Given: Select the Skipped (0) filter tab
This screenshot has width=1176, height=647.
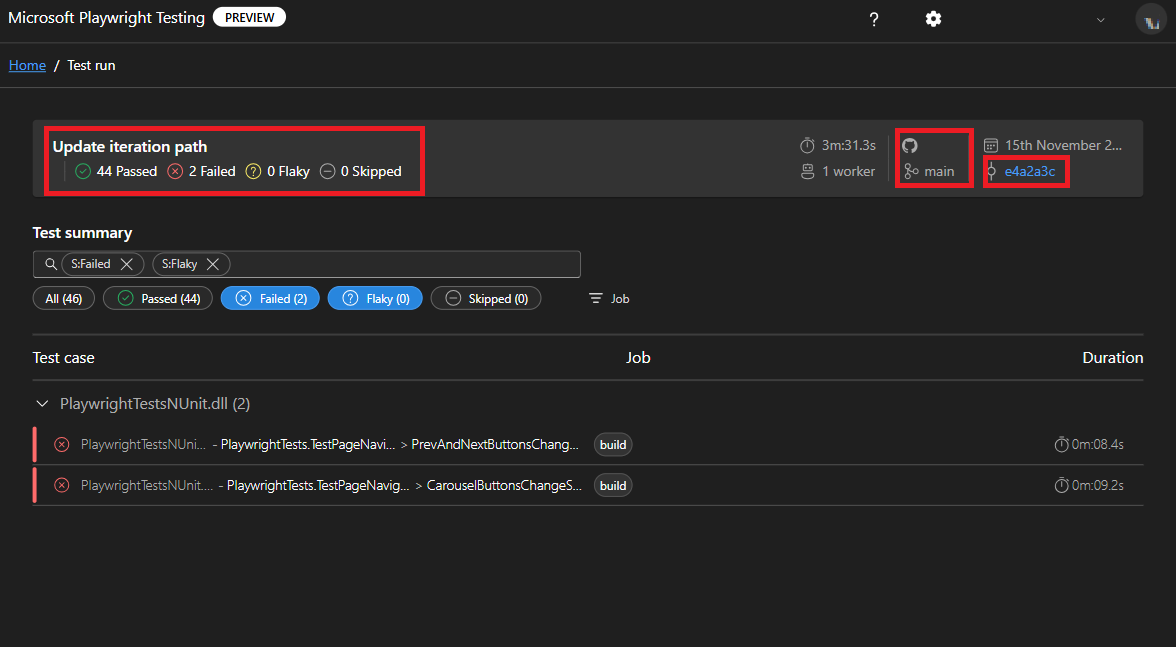Looking at the screenshot, I should (486, 298).
